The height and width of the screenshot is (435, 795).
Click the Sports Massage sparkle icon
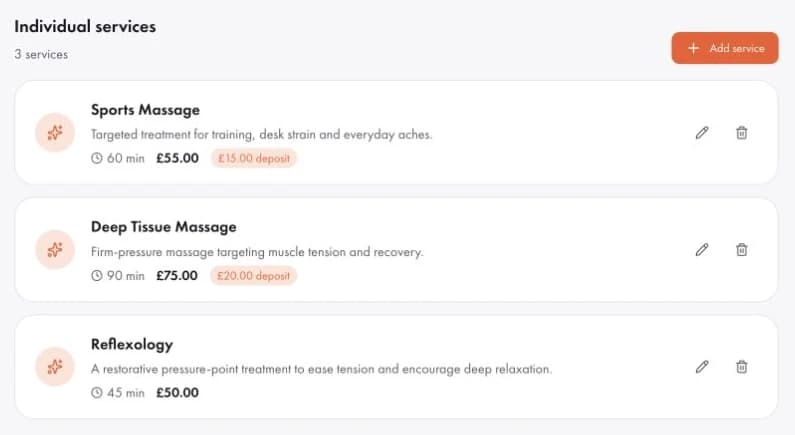point(55,133)
